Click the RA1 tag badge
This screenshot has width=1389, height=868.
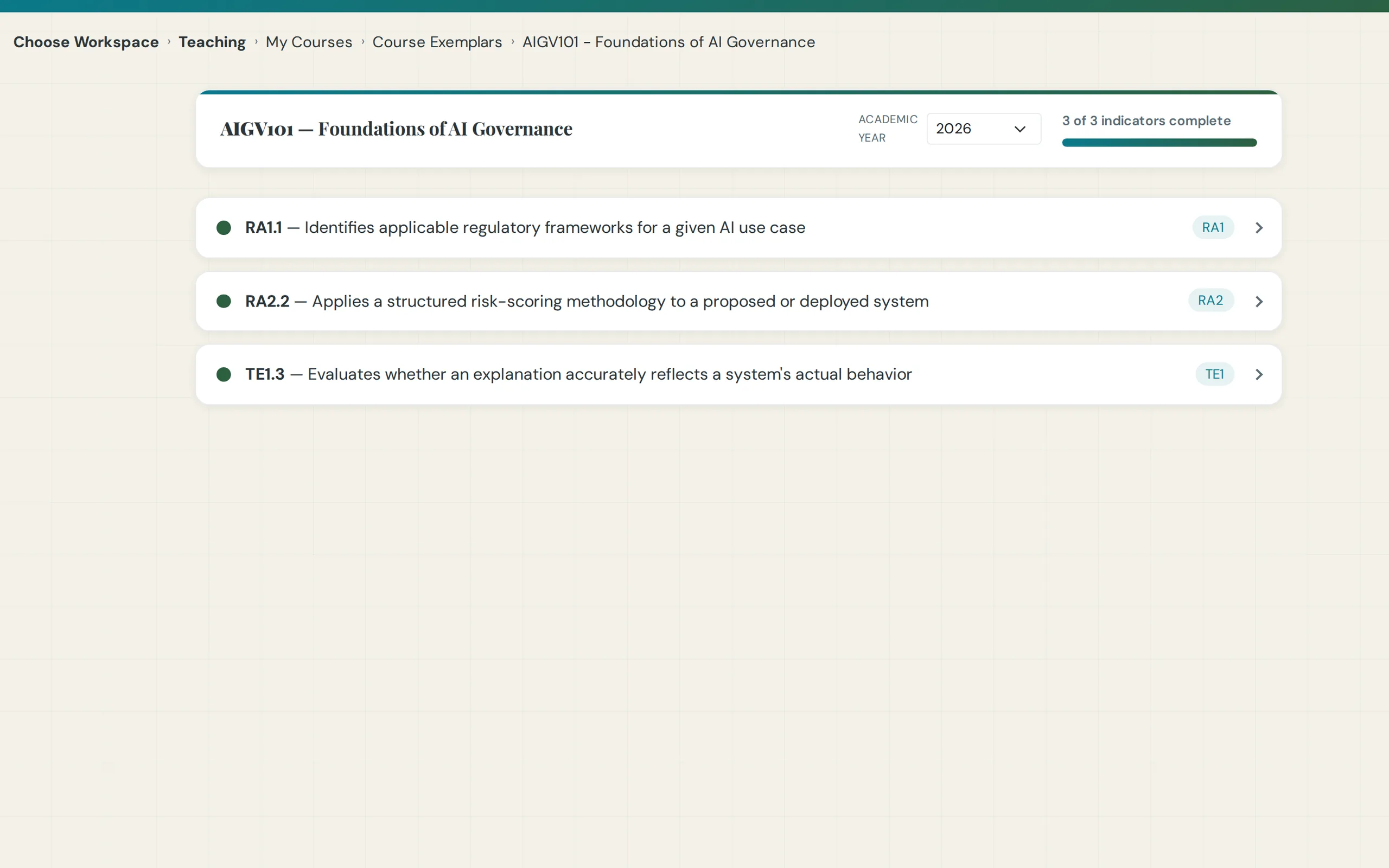pos(1213,227)
